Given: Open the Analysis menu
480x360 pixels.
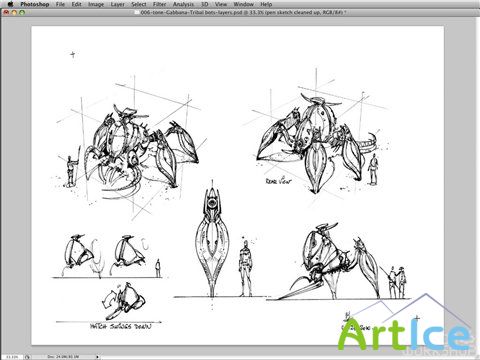Looking at the screenshot, I should click(183, 4).
